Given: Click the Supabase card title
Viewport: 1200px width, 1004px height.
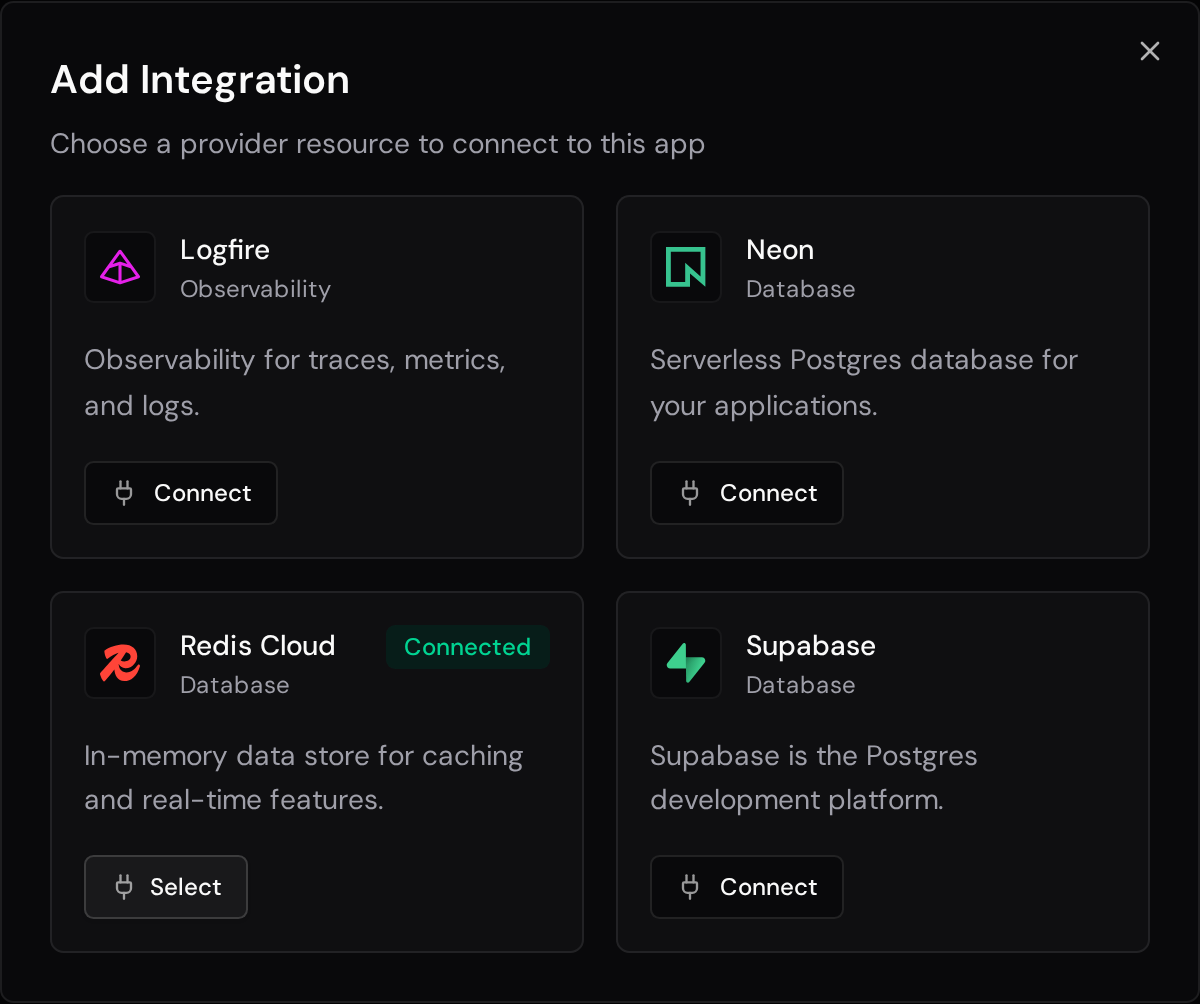Looking at the screenshot, I should (x=811, y=646).
